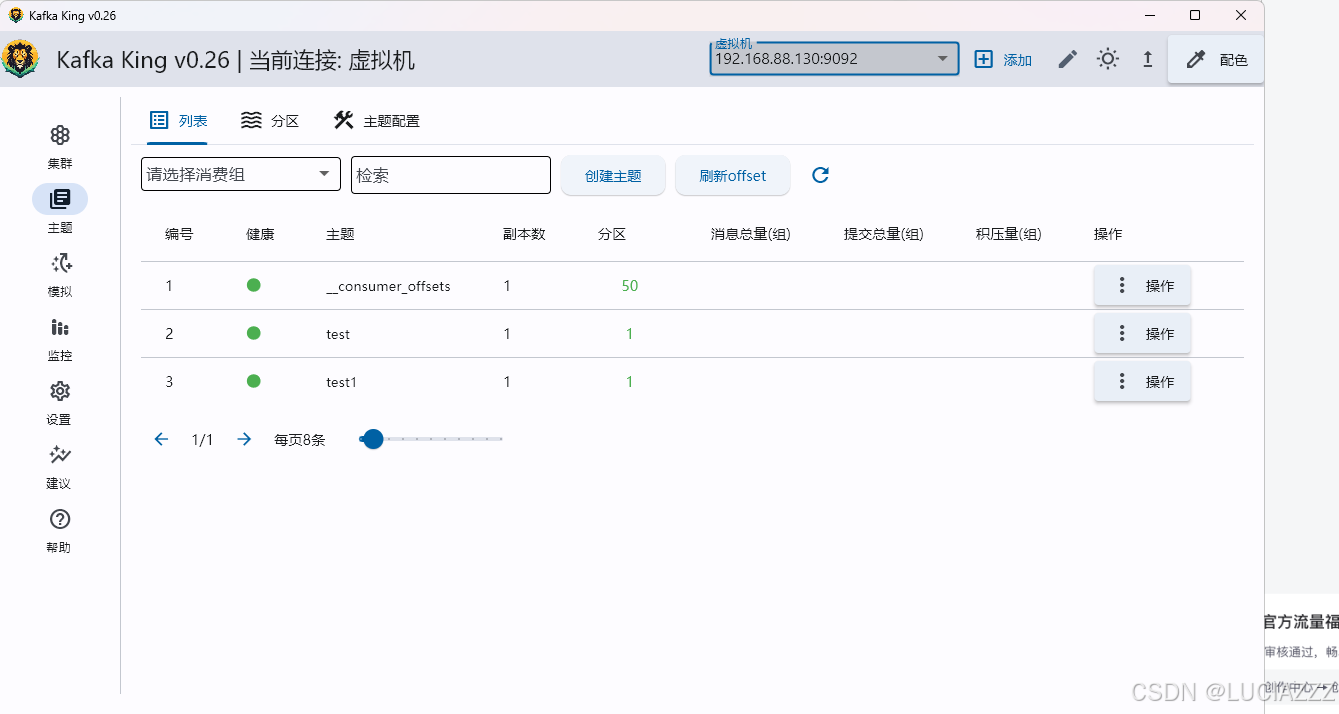Switch to the 分区 partitions tab
Image resolution: width=1339 pixels, height=714 pixels.
270,121
